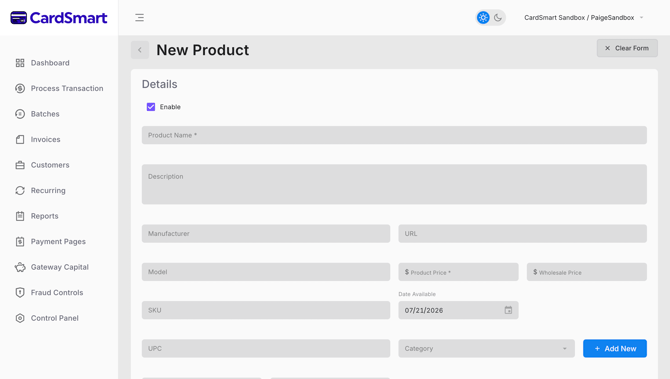Image resolution: width=670 pixels, height=379 pixels.
Task: Click the Invoices document icon
Action: pyautogui.click(x=20, y=139)
